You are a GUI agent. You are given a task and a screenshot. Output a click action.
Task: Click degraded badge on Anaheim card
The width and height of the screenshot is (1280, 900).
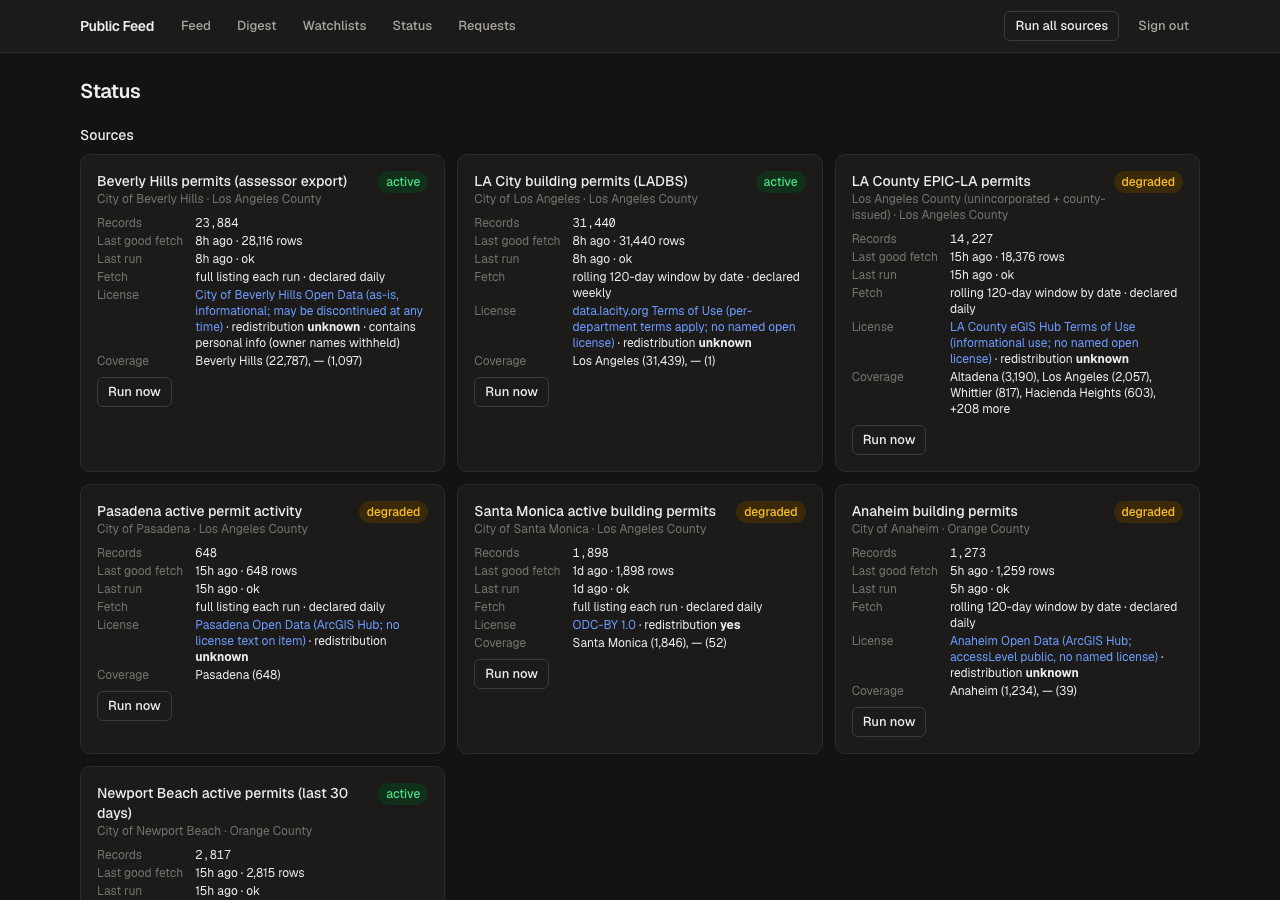[x=1148, y=512]
